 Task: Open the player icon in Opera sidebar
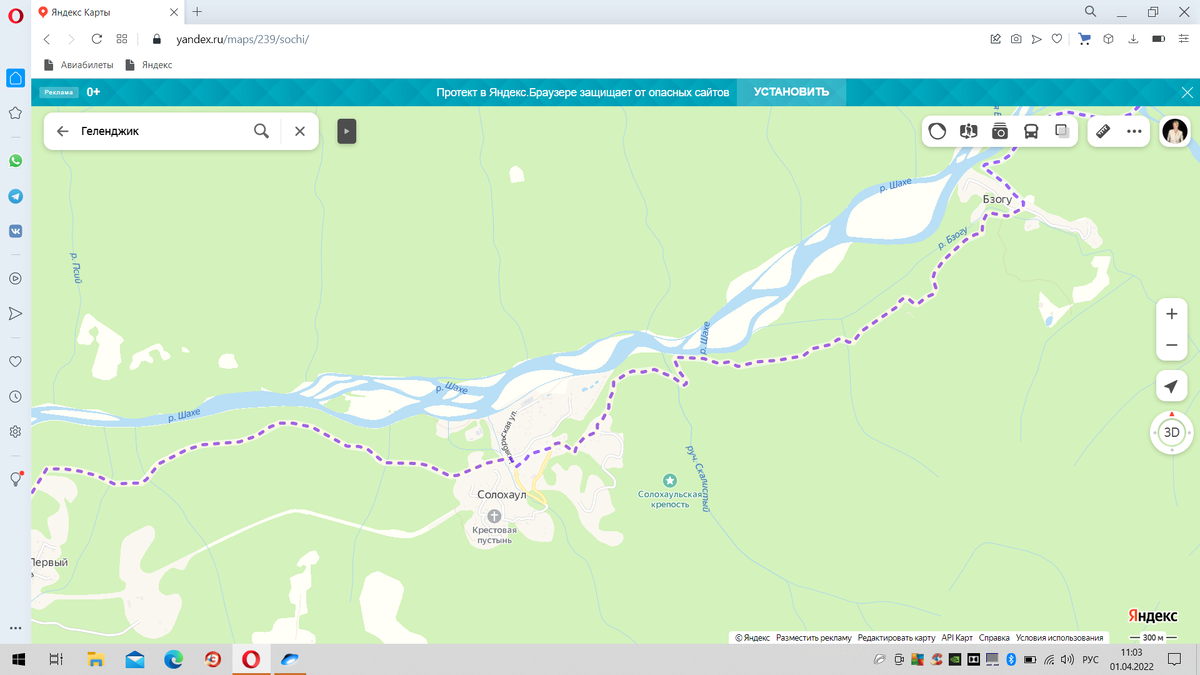[x=15, y=279]
